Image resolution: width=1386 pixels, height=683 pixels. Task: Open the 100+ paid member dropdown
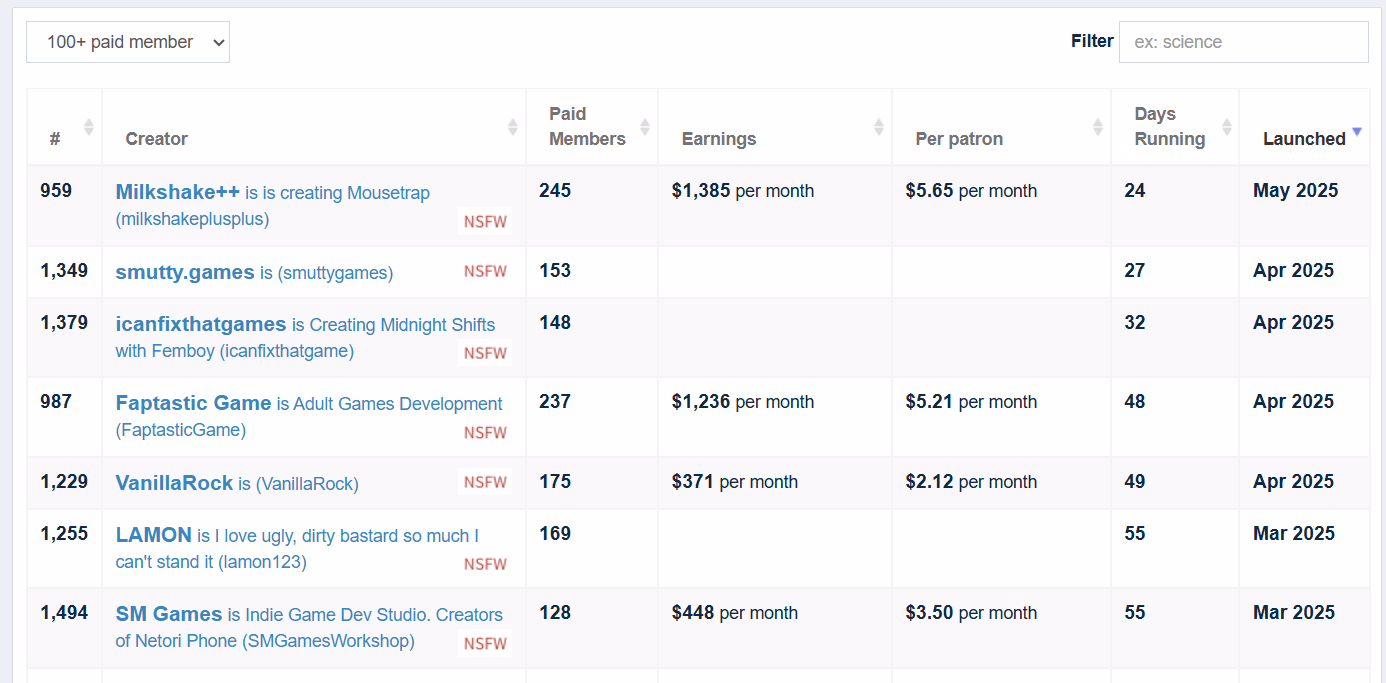(128, 42)
